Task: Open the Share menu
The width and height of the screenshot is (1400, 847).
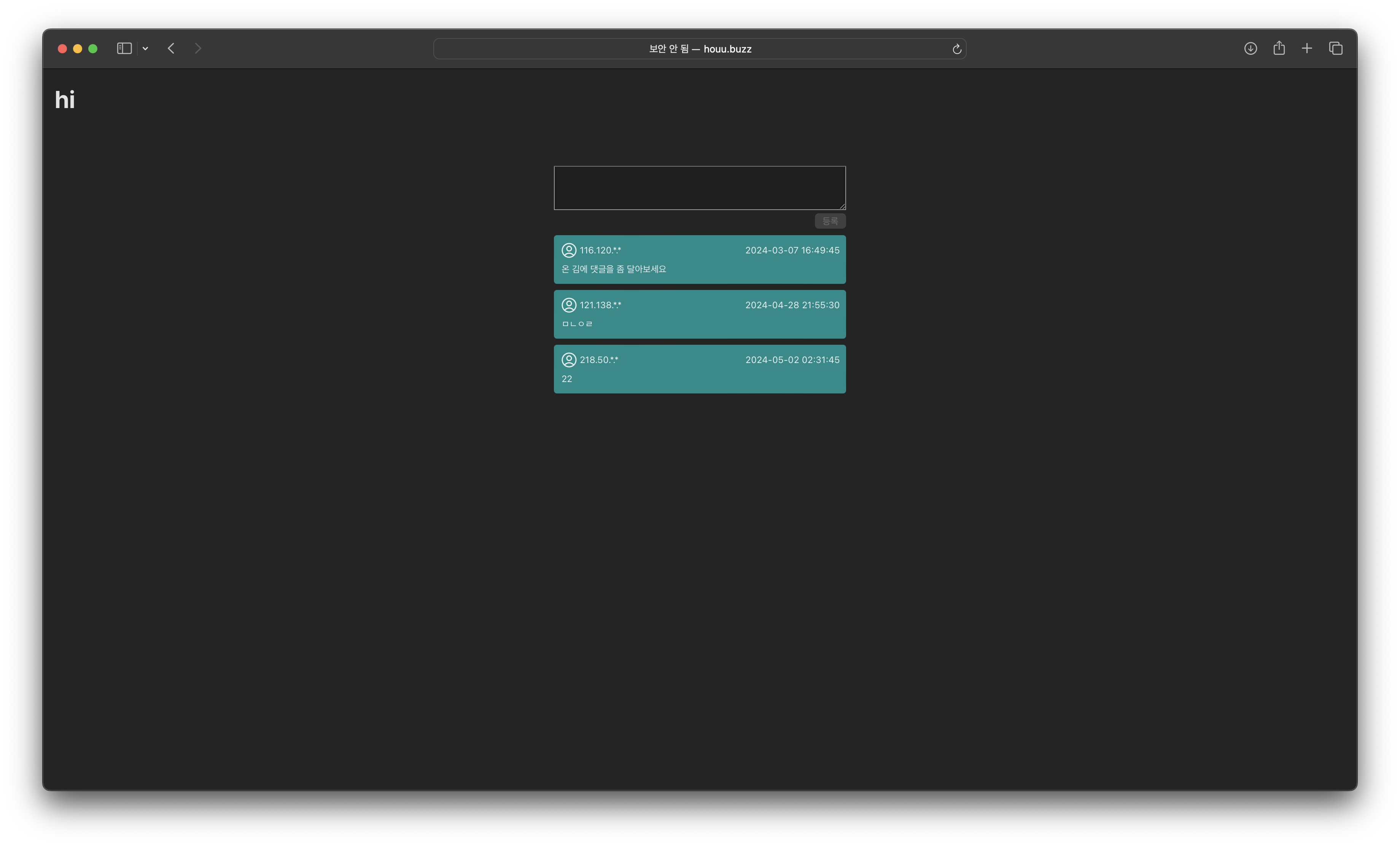Action: coord(1279,48)
